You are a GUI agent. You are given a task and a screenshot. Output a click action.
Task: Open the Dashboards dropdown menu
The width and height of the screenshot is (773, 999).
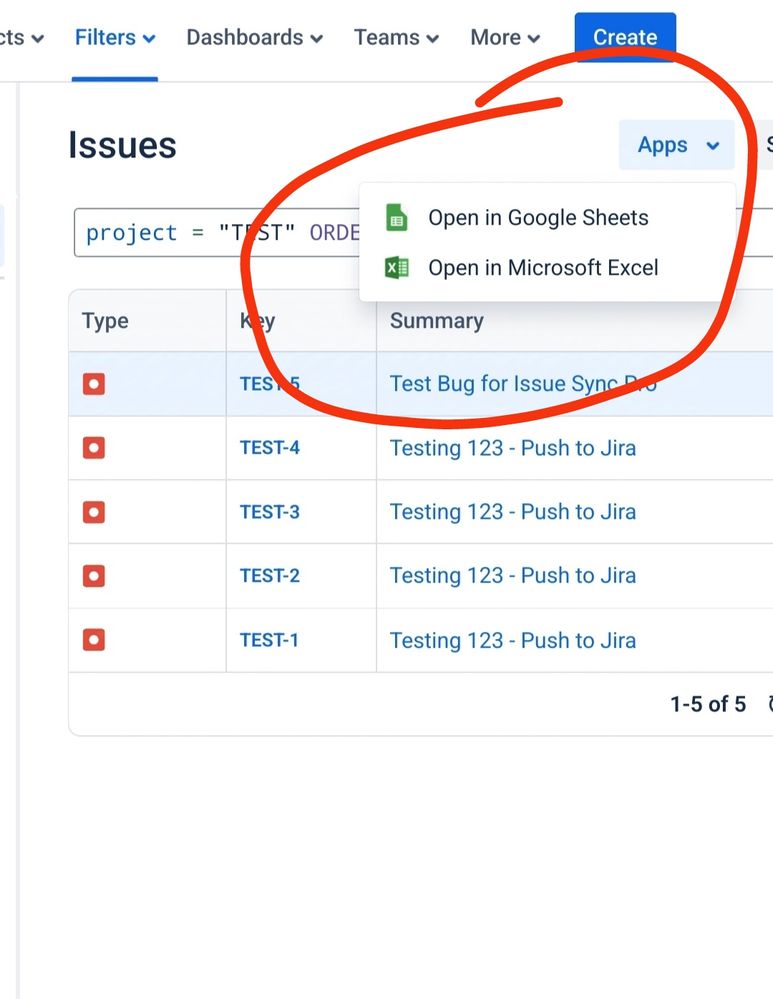click(x=254, y=38)
